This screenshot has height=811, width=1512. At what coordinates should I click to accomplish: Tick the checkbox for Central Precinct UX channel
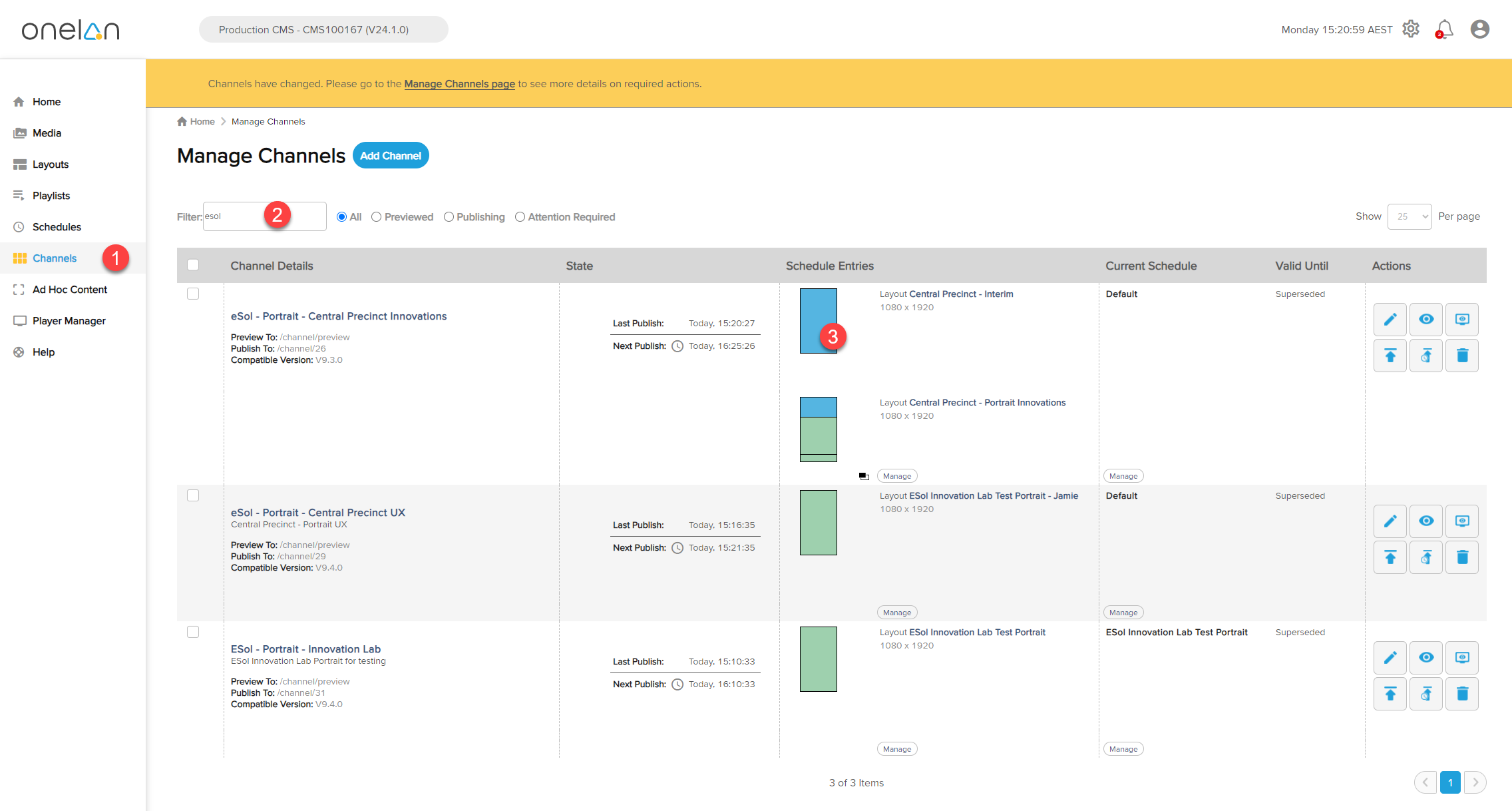193,495
